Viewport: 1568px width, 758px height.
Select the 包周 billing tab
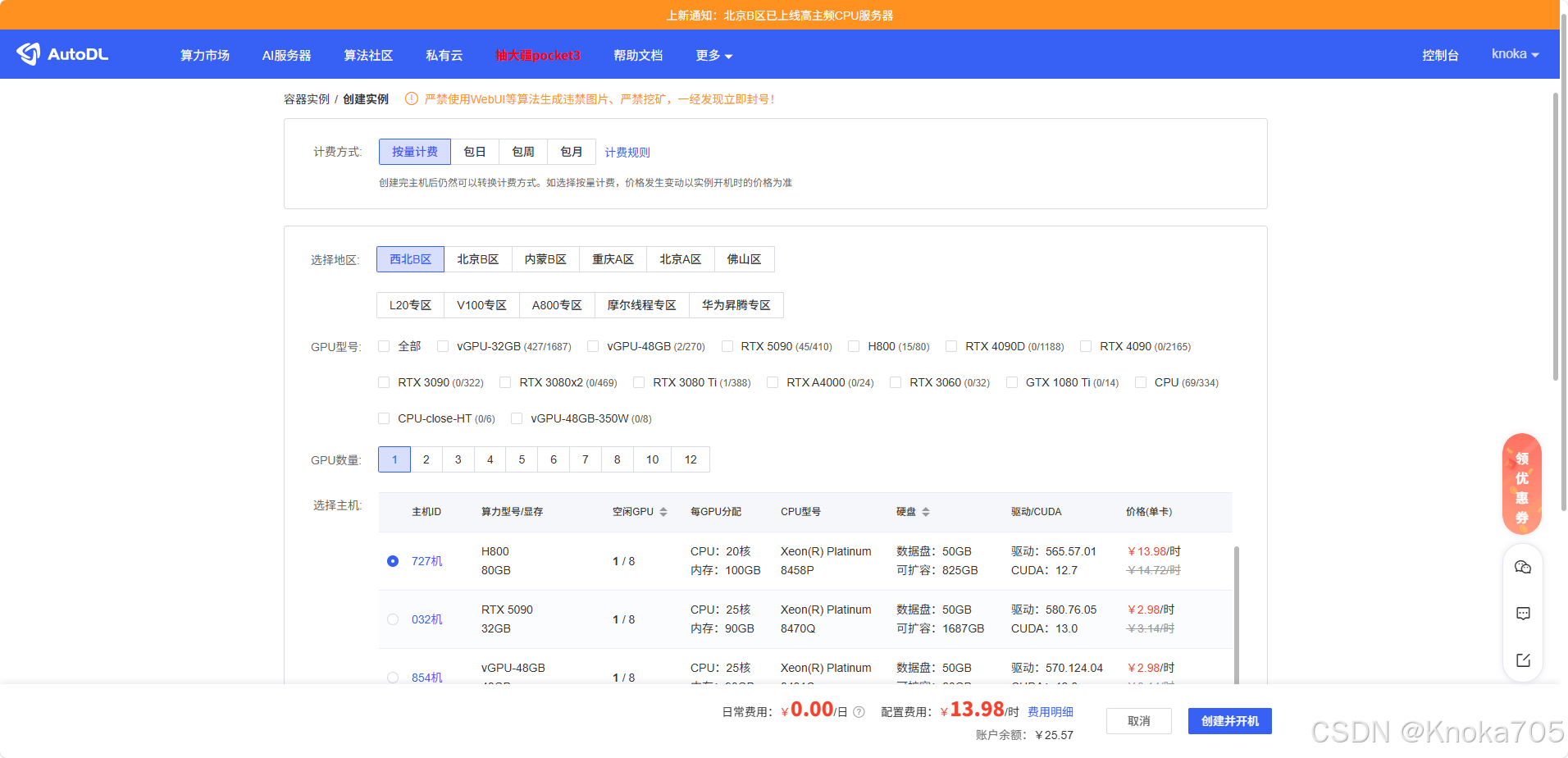click(523, 152)
